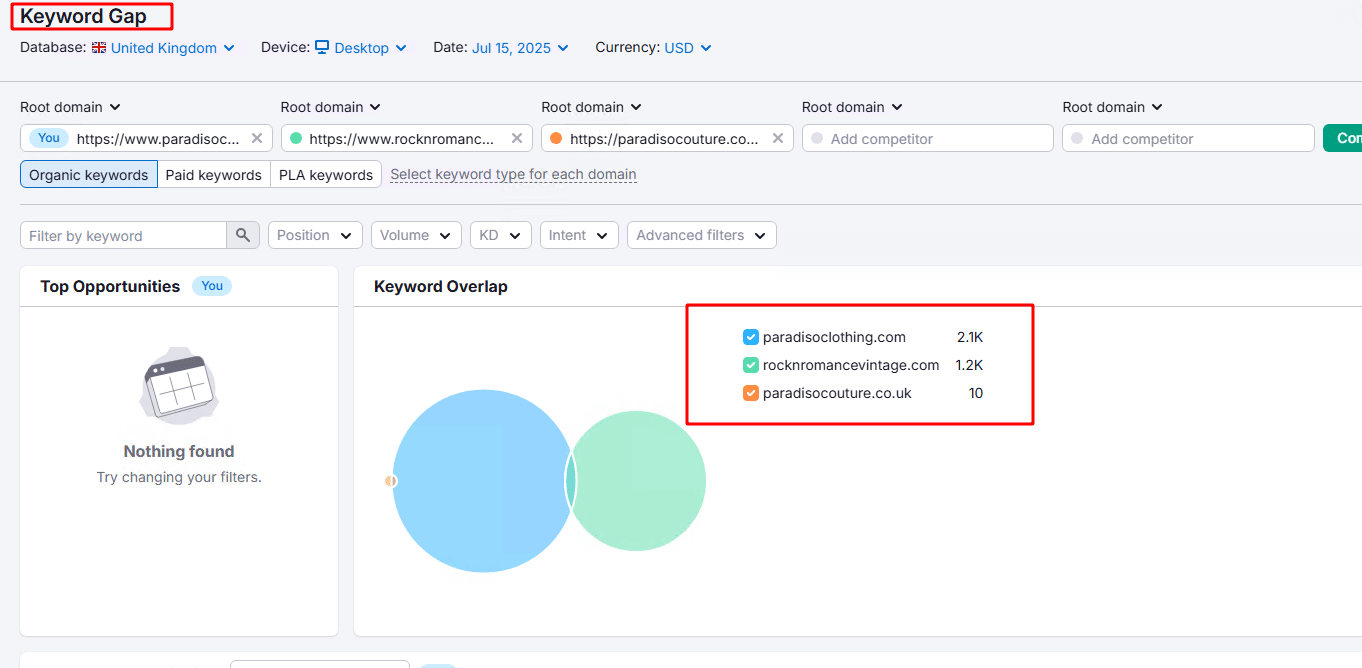The height and width of the screenshot is (668, 1362).
Task: Open the USD currency dropdown
Action: [x=688, y=48]
